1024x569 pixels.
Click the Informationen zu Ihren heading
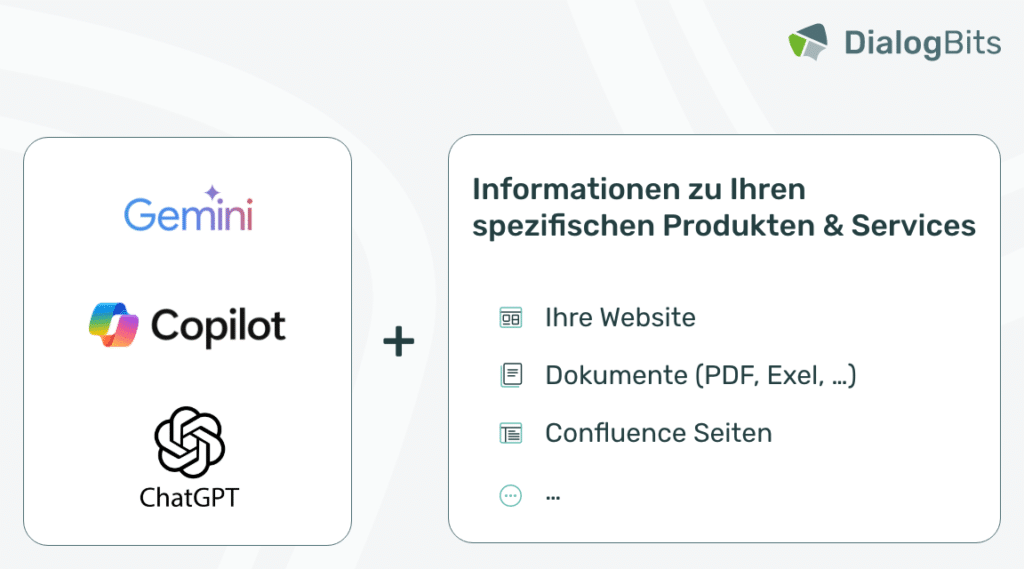tap(639, 189)
